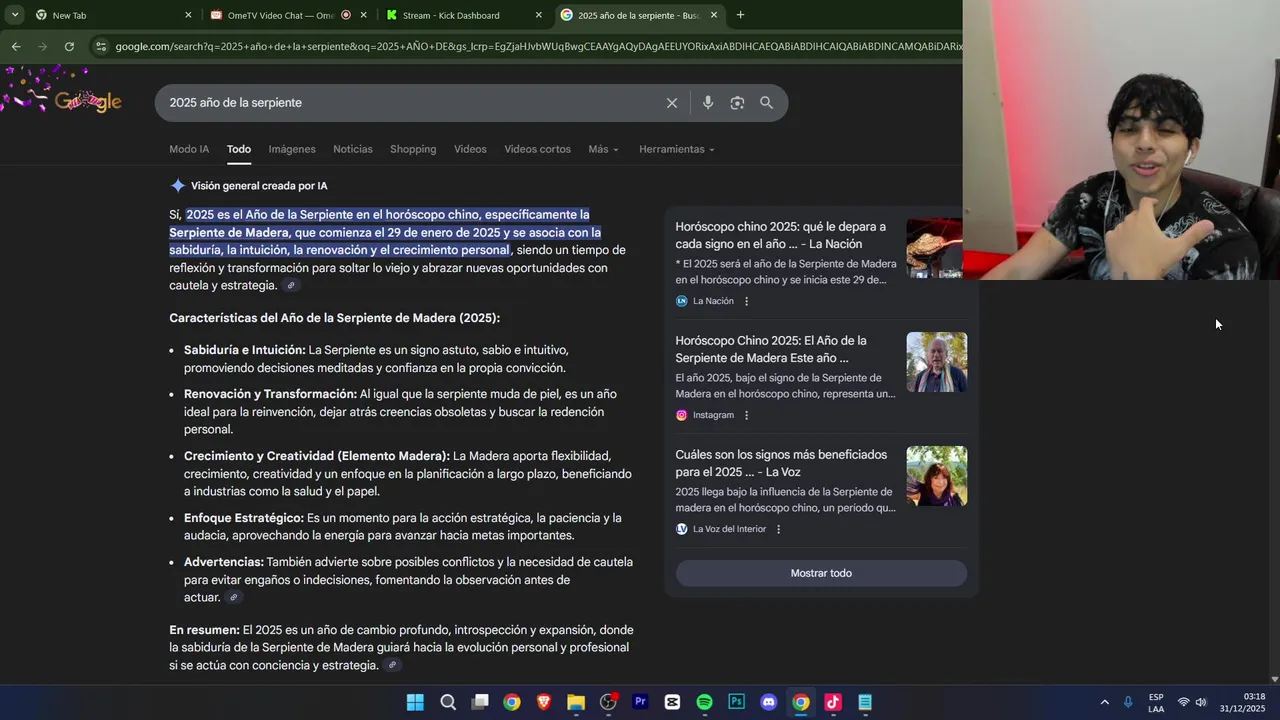Click into the Google search input field
Viewport: 1280px width, 720px height.
[410, 103]
